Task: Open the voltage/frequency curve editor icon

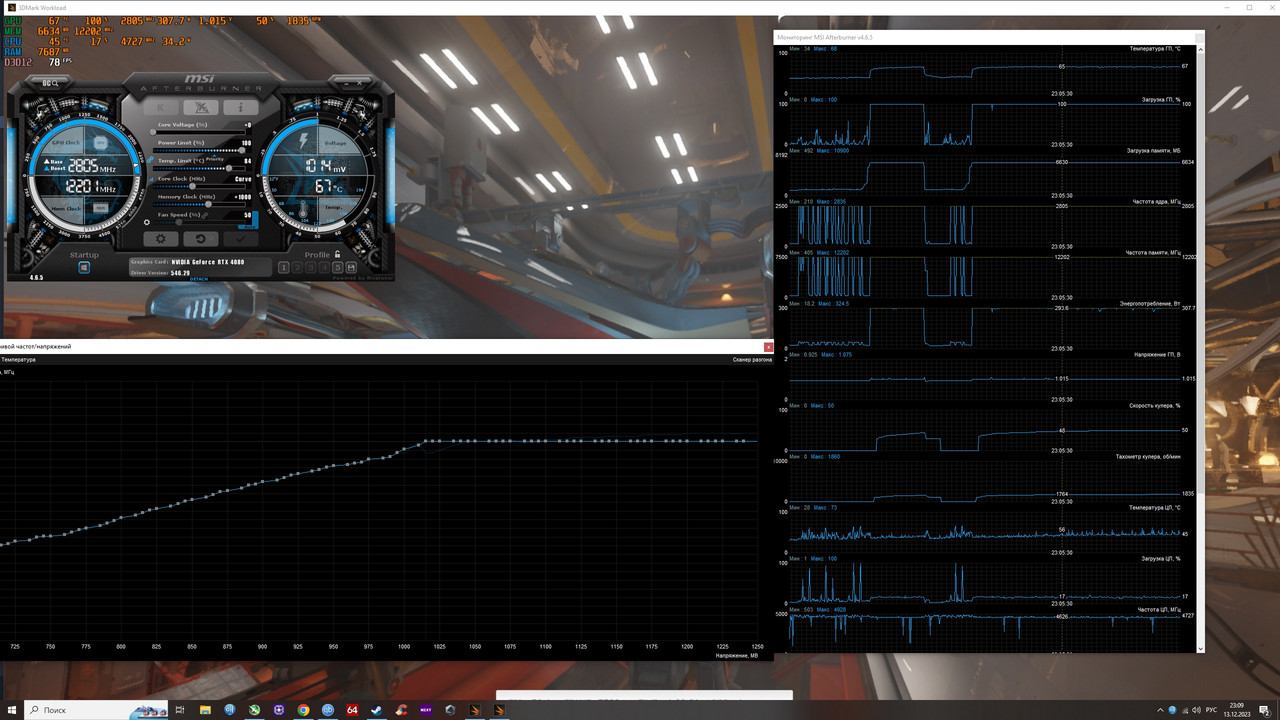Action: click(151, 179)
